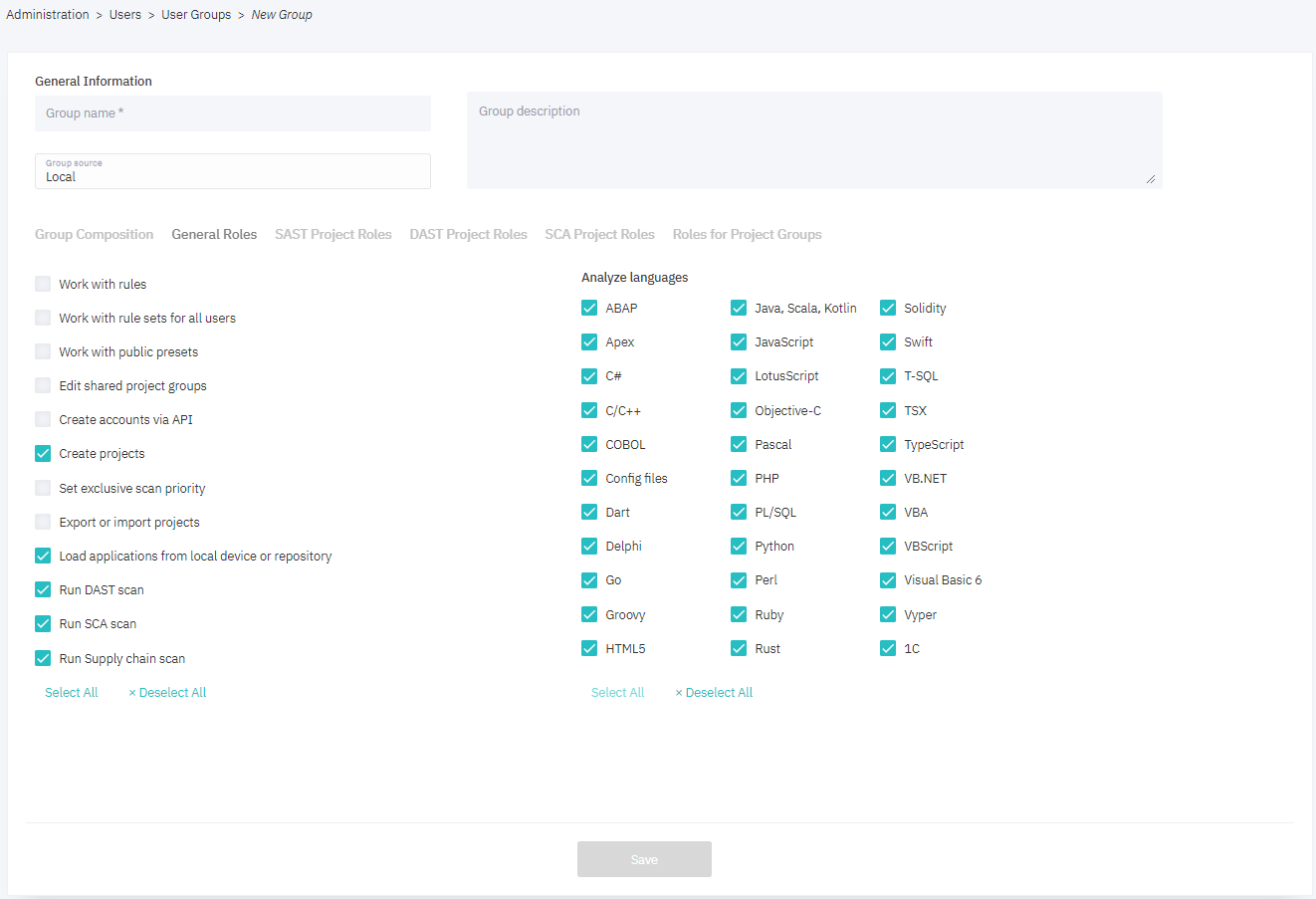This screenshot has height=899, width=1316.
Task: Untick the C/C++ language
Action: [x=589, y=410]
